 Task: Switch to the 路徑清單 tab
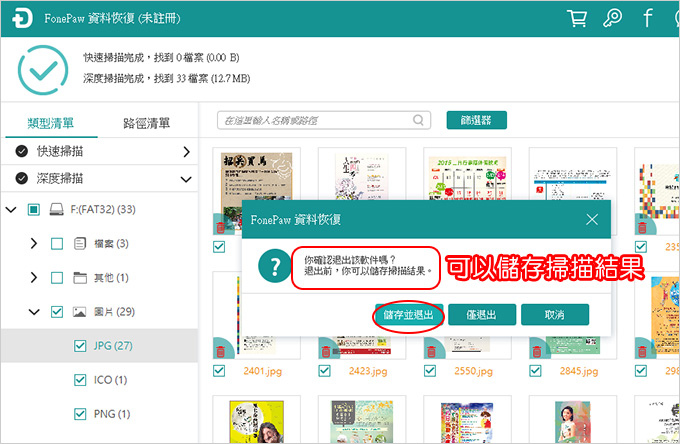point(147,123)
